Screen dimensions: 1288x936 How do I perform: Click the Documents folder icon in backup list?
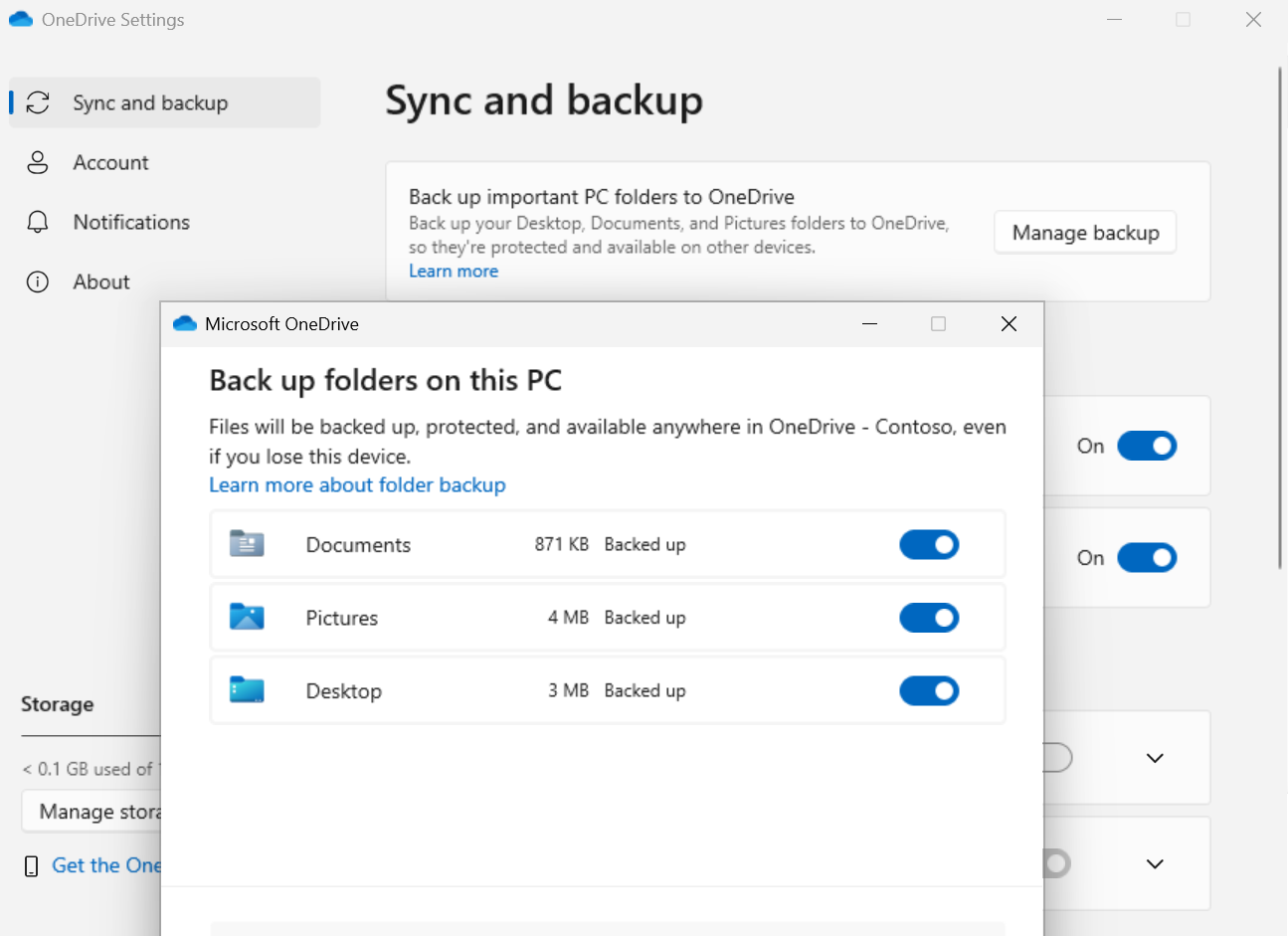[x=247, y=543]
